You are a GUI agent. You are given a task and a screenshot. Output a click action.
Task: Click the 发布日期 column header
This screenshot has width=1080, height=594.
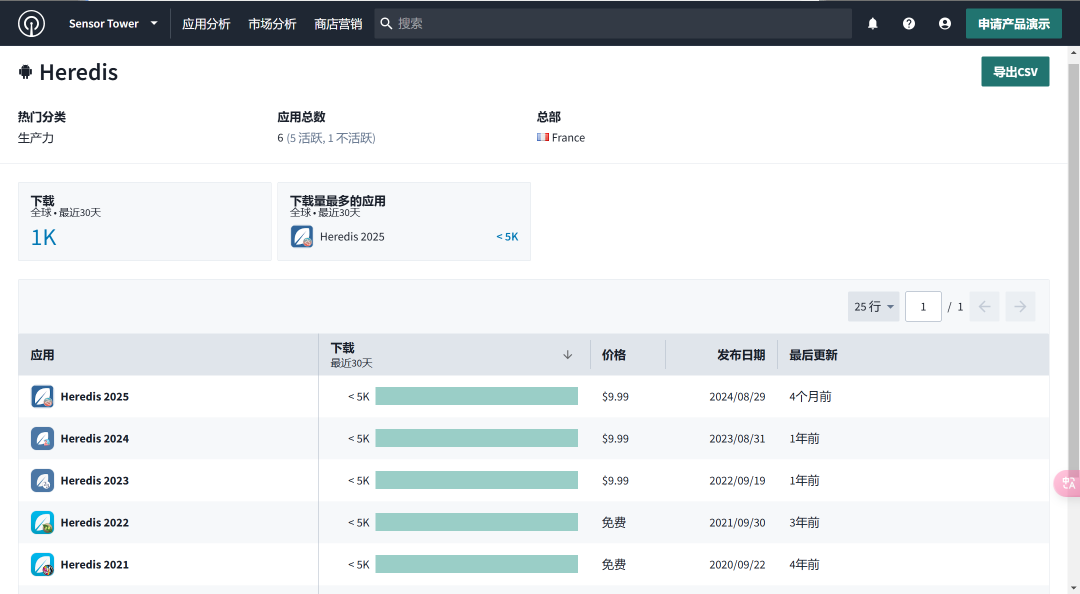pos(722,355)
